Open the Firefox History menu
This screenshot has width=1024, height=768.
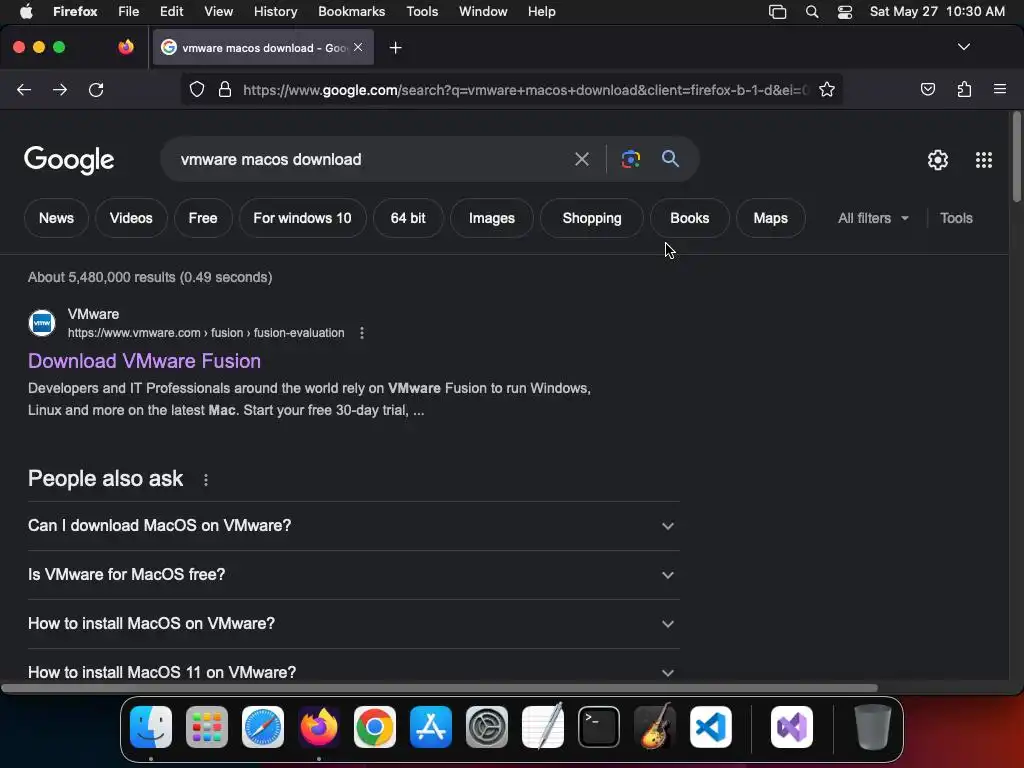click(275, 12)
